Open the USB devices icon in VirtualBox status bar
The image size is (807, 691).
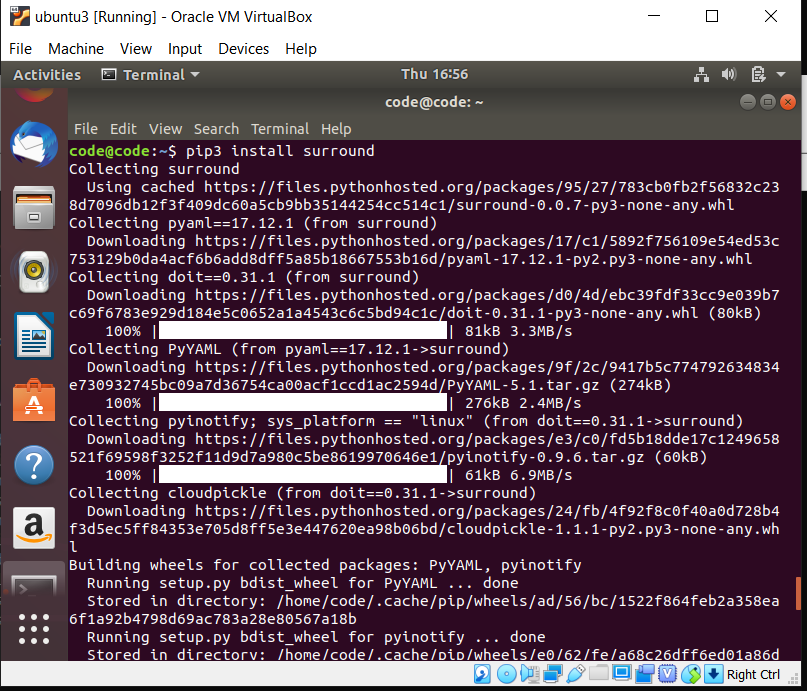(x=575, y=674)
